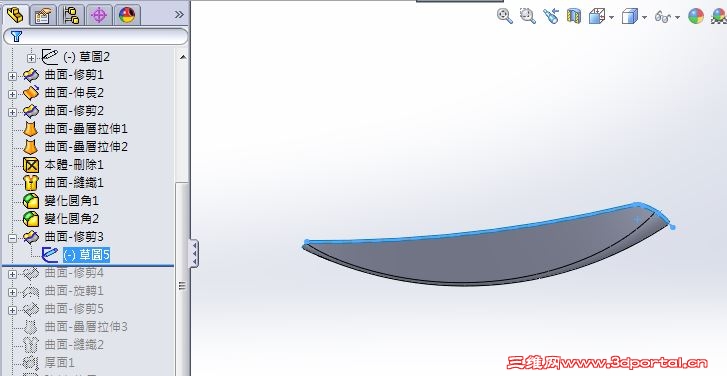
Task: Collapse the 曲面-修剪3 feature node
Action: point(13,238)
